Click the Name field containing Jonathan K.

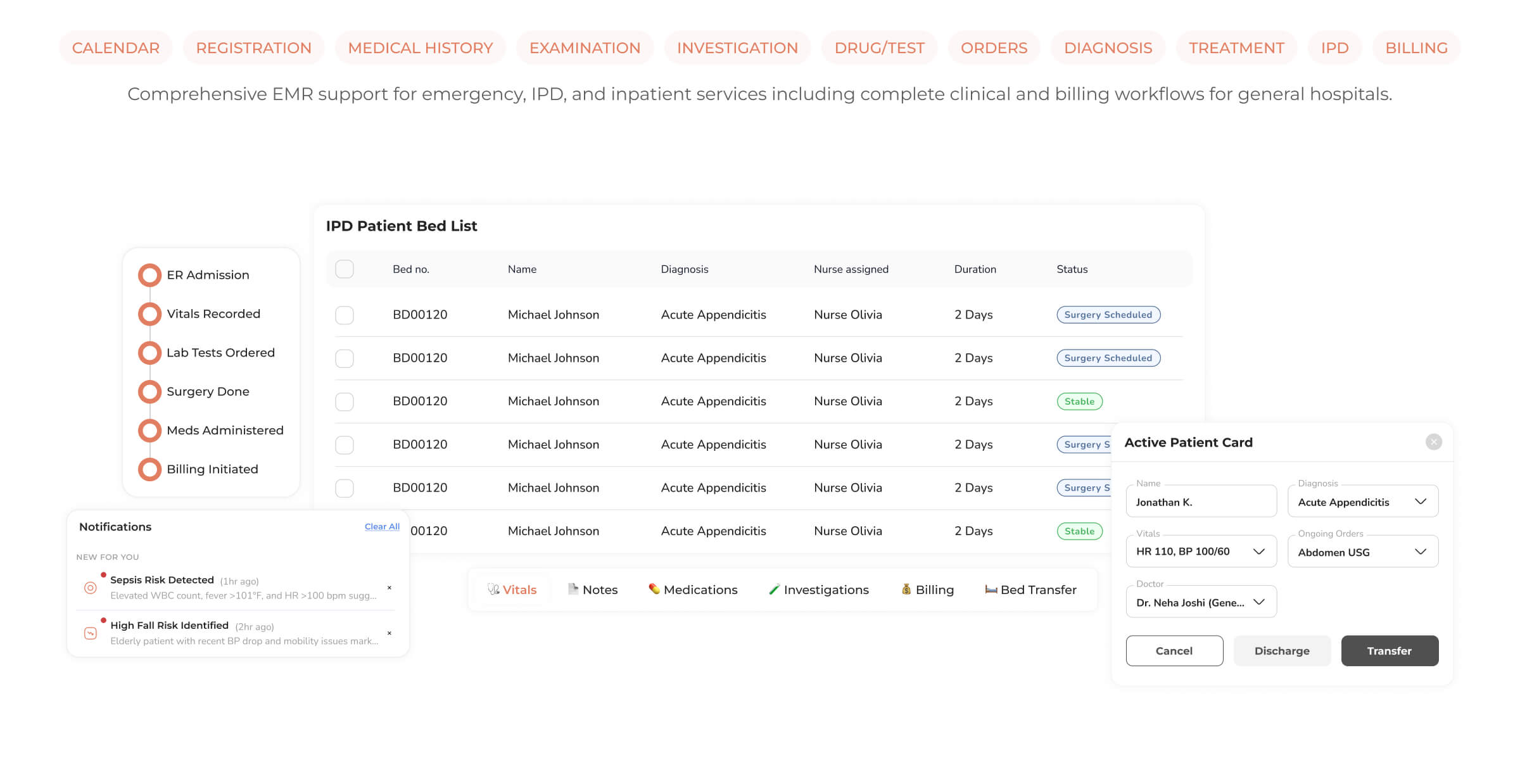[x=1201, y=502]
